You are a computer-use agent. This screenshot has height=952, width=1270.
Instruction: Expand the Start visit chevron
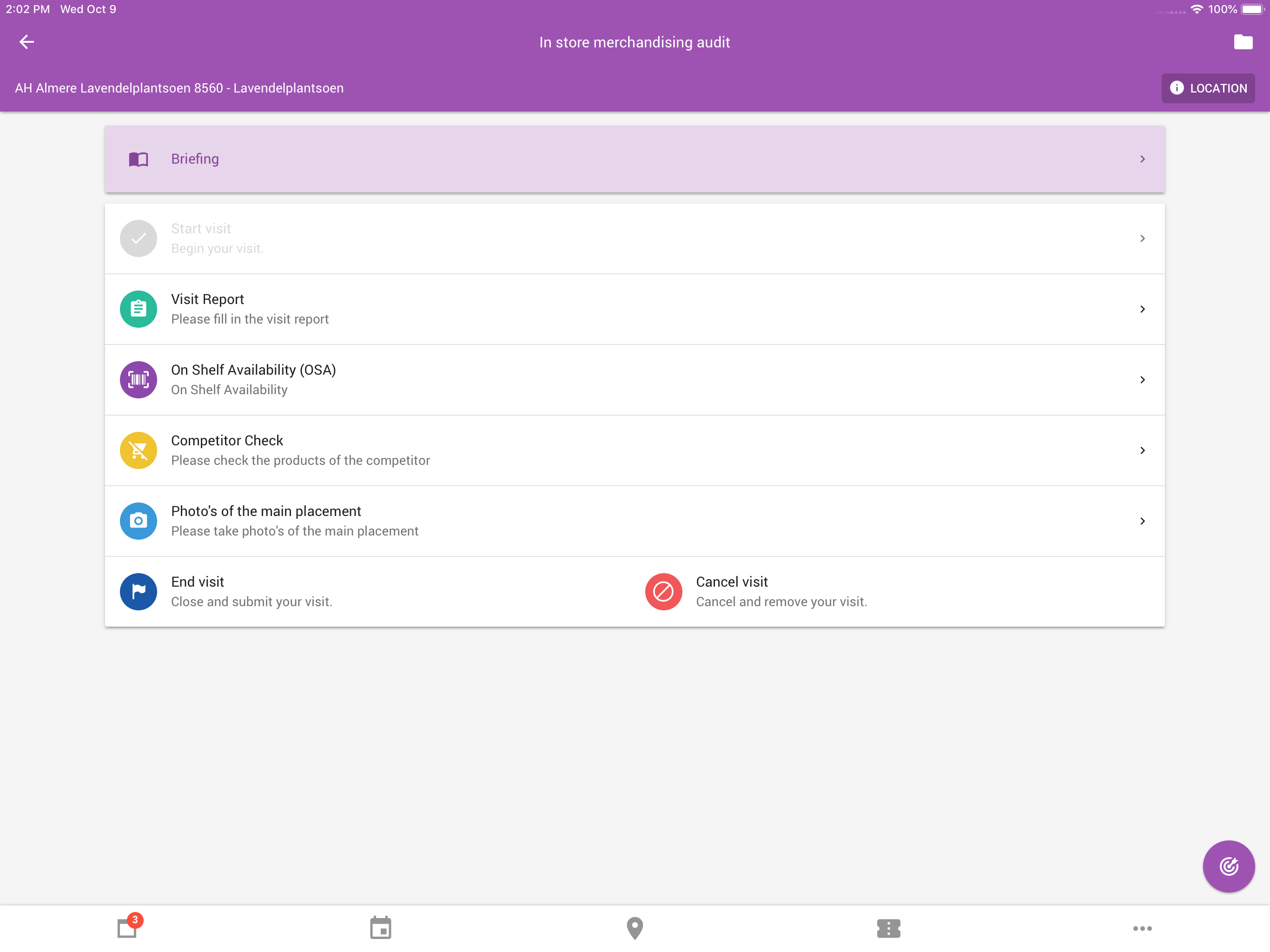click(x=1142, y=238)
